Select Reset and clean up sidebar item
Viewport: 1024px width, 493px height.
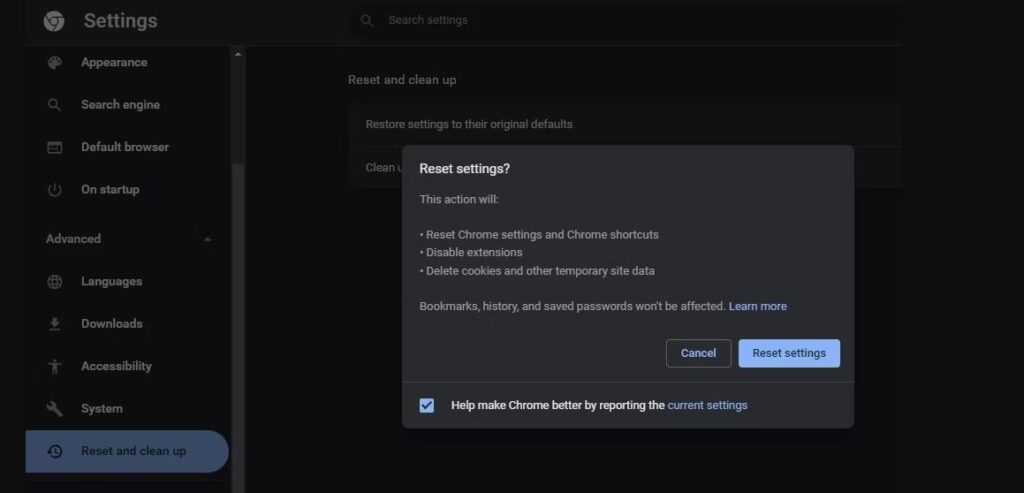128,451
